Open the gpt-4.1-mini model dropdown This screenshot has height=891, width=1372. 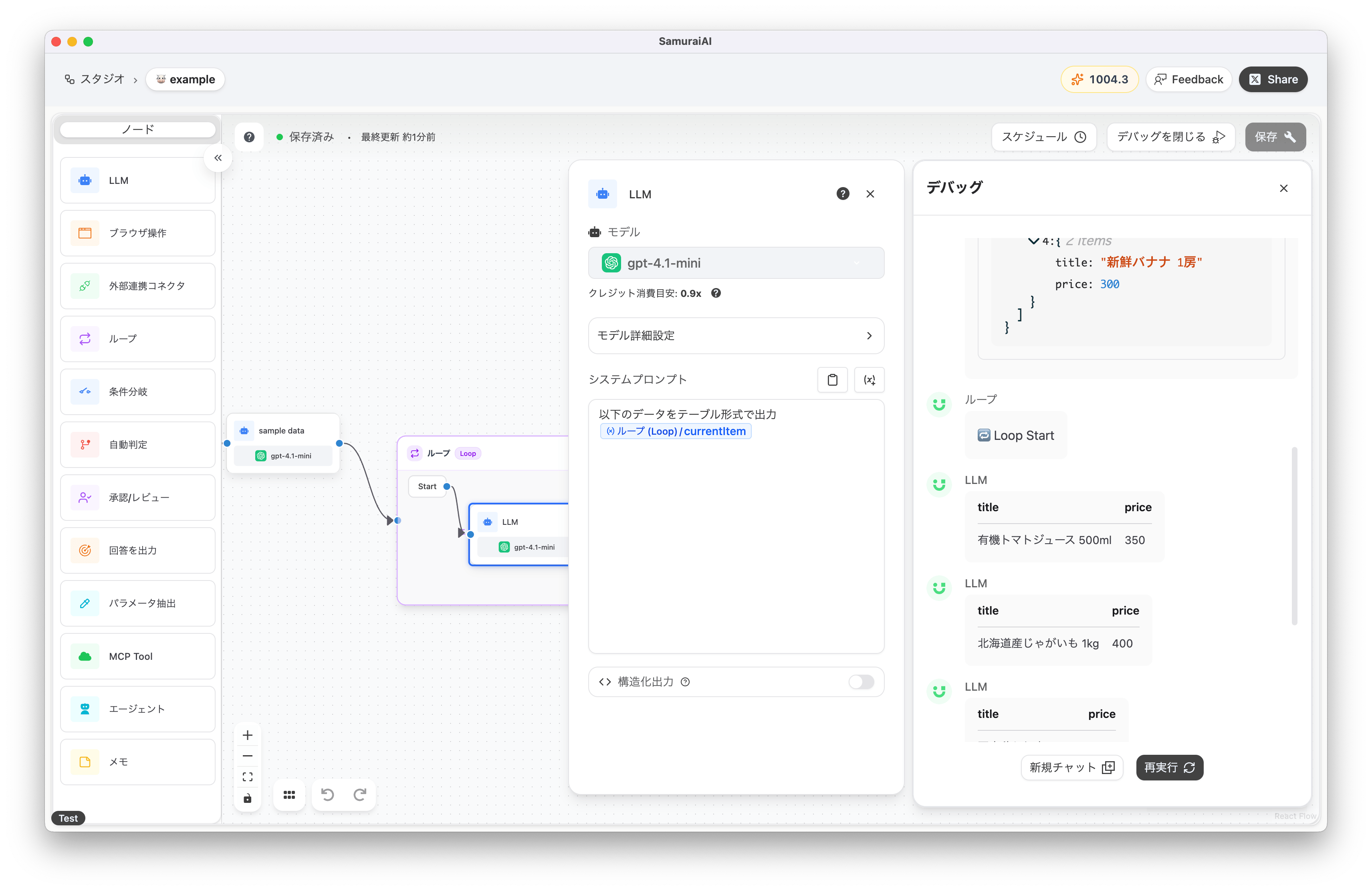(x=736, y=263)
